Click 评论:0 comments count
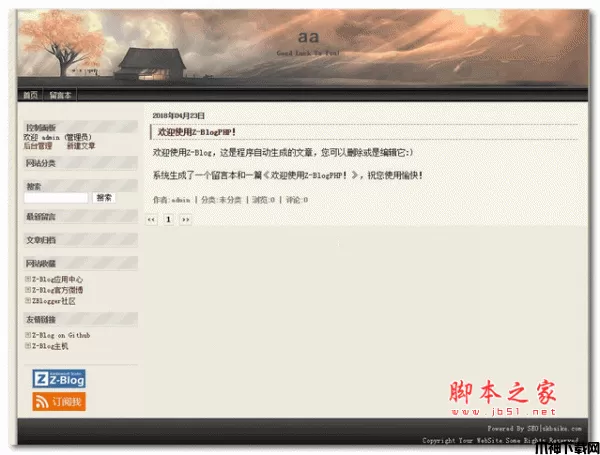The image size is (600, 455). click(x=297, y=200)
